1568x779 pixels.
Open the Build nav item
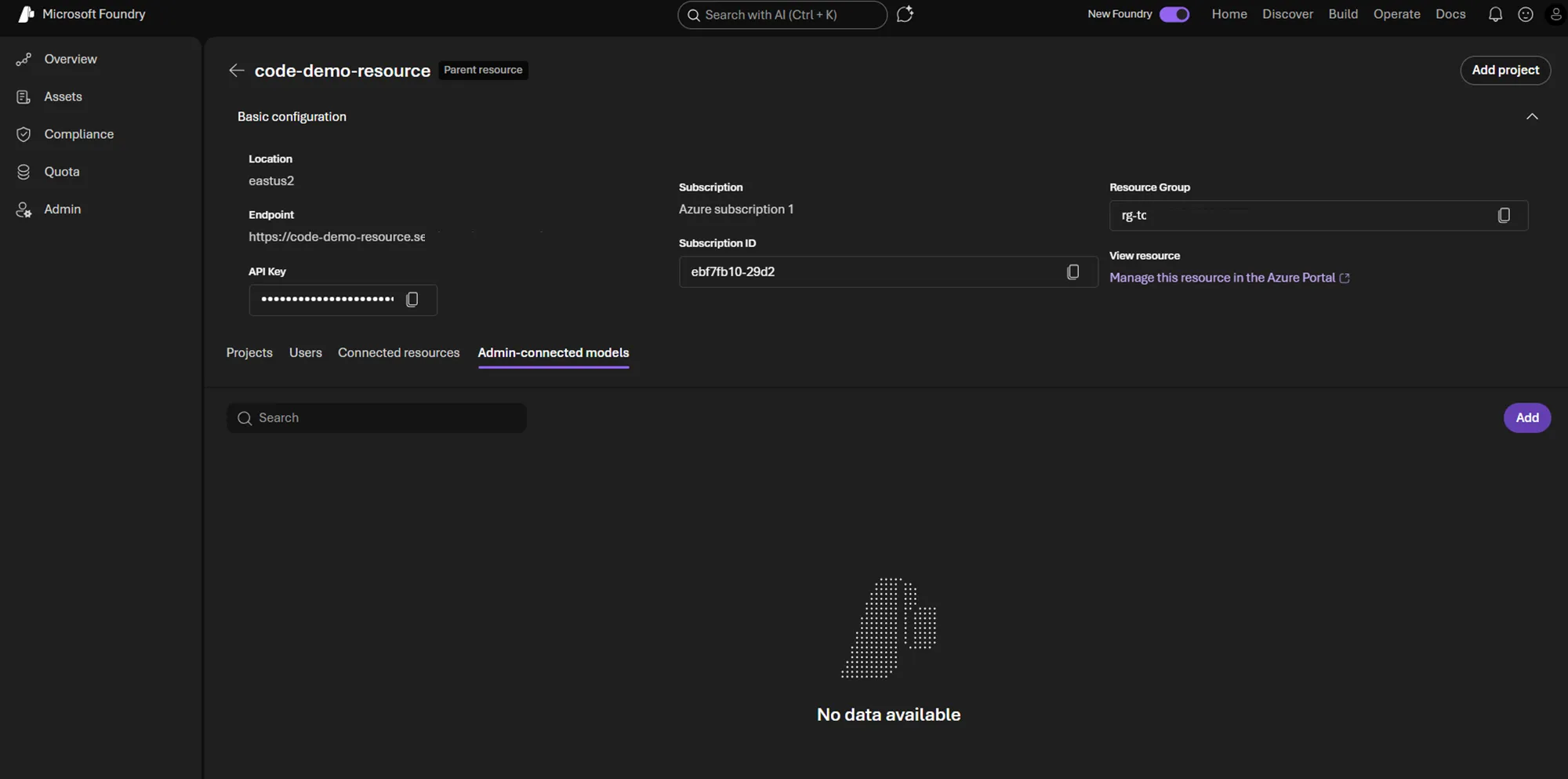1343,14
